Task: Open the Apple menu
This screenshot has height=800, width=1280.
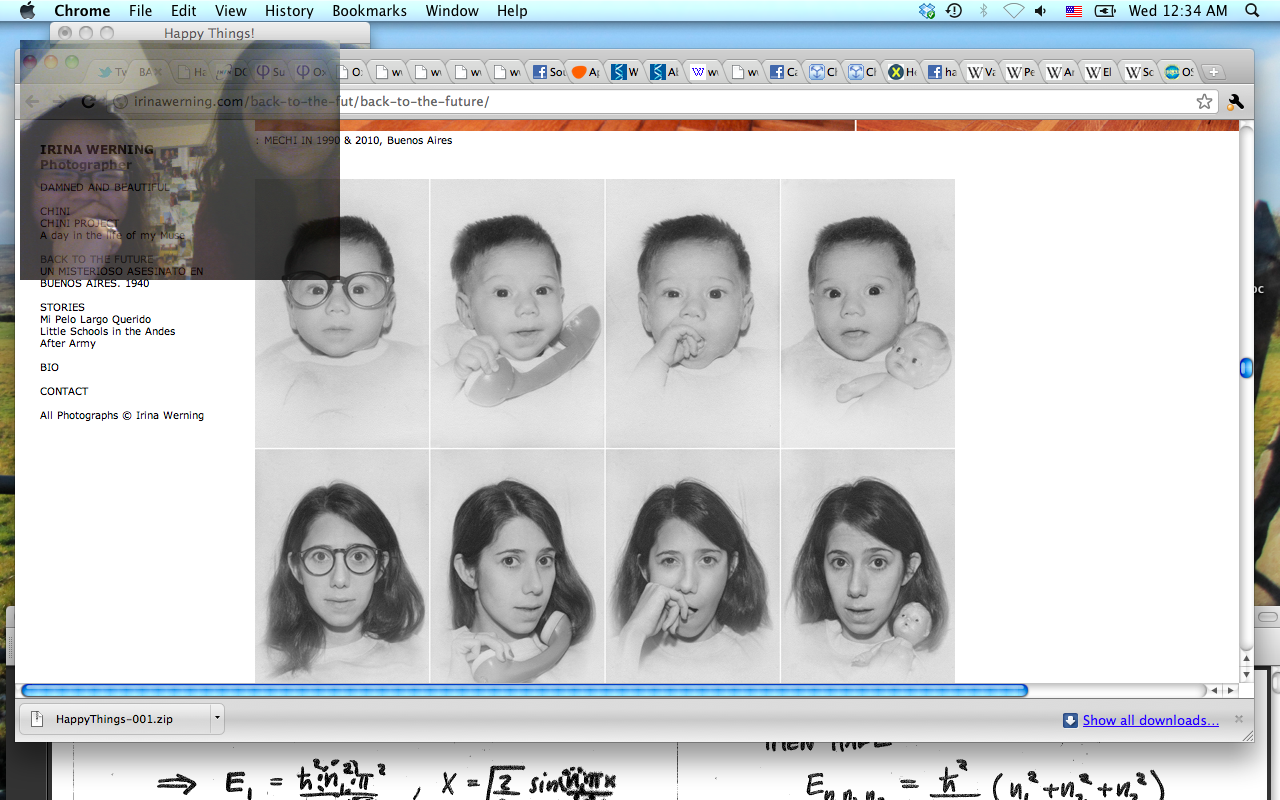Action: (27, 11)
